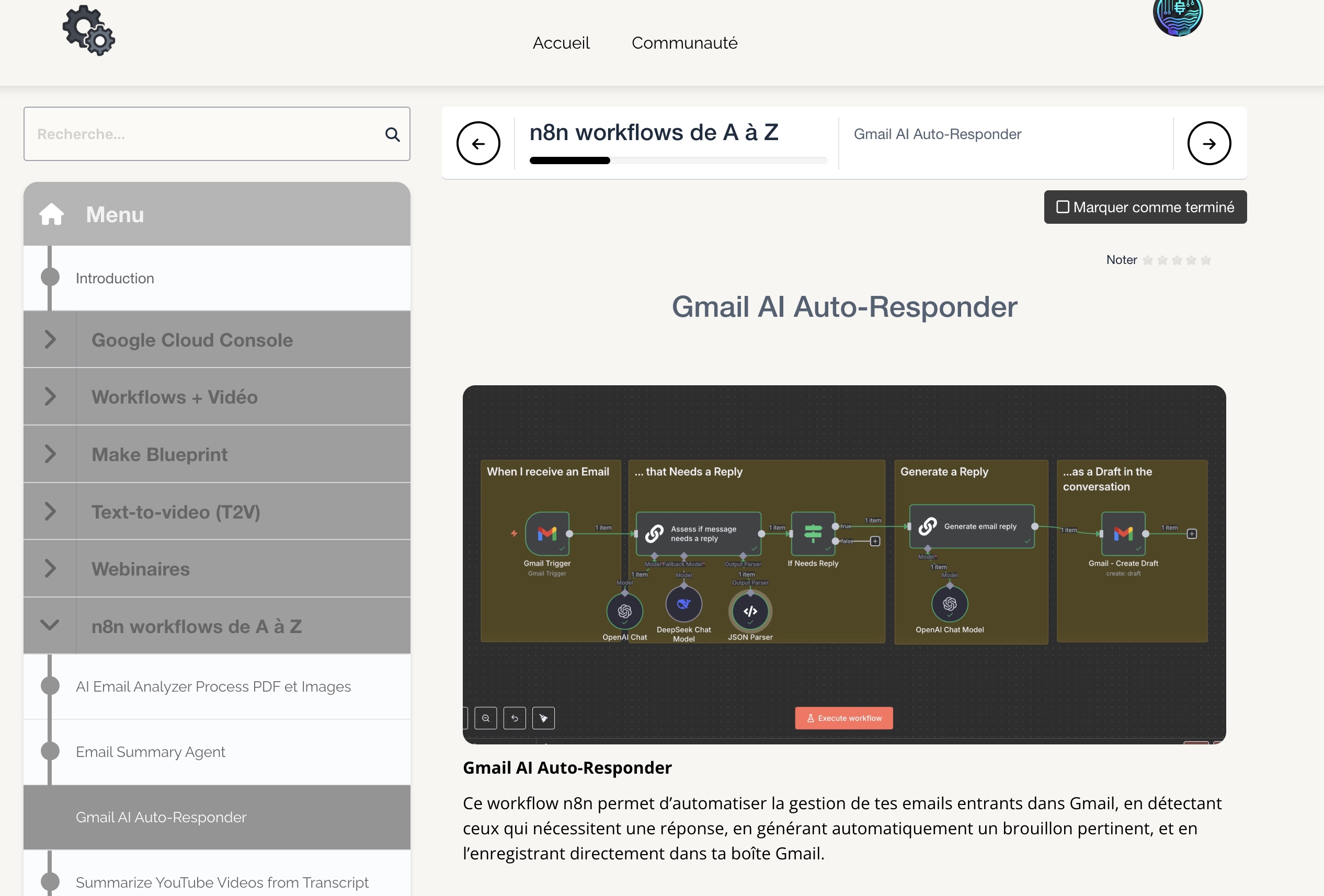Collapse n8n workflows de A à Z
Viewport: 1324px width, 896px height.
point(50,625)
